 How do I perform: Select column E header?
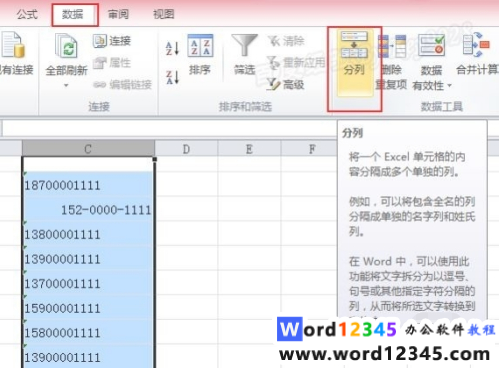tap(249, 148)
